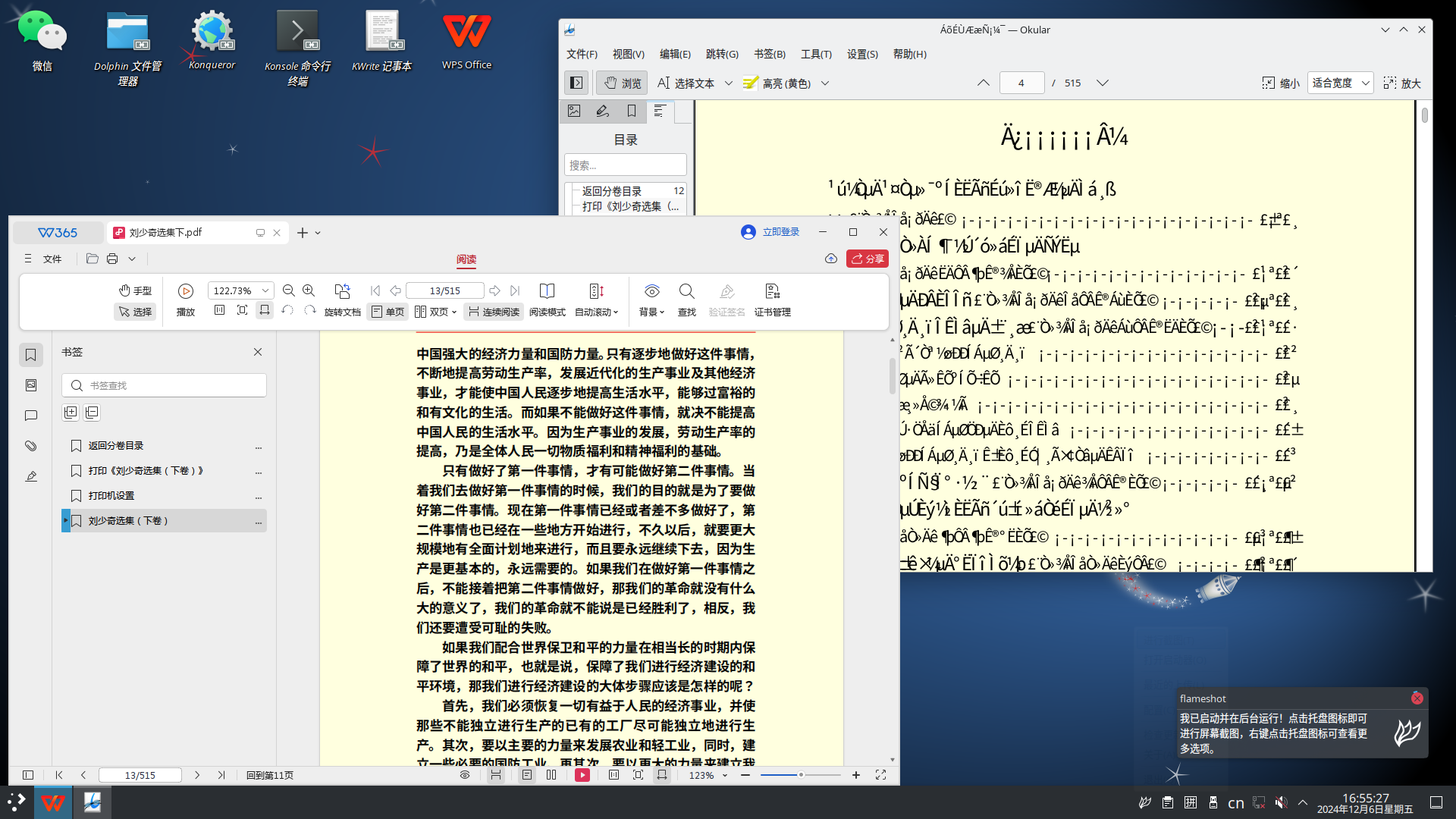The image size is (1456, 819).
Task: Open comments panel in WPS sidebar
Action: [x=31, y=416]
